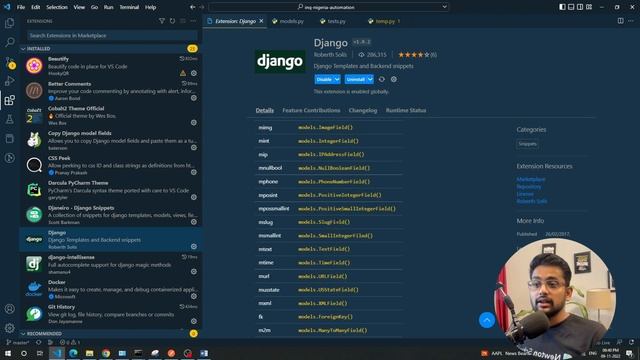The height and width of the screenshot is (360, 640).
Task: Open manage gear for CSS Peek extension
Action: point(194,172)
